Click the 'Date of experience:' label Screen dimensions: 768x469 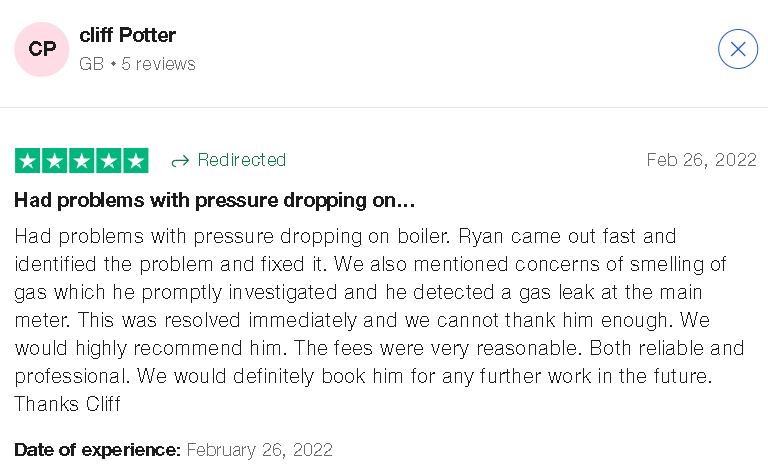(x=97, y=449)
